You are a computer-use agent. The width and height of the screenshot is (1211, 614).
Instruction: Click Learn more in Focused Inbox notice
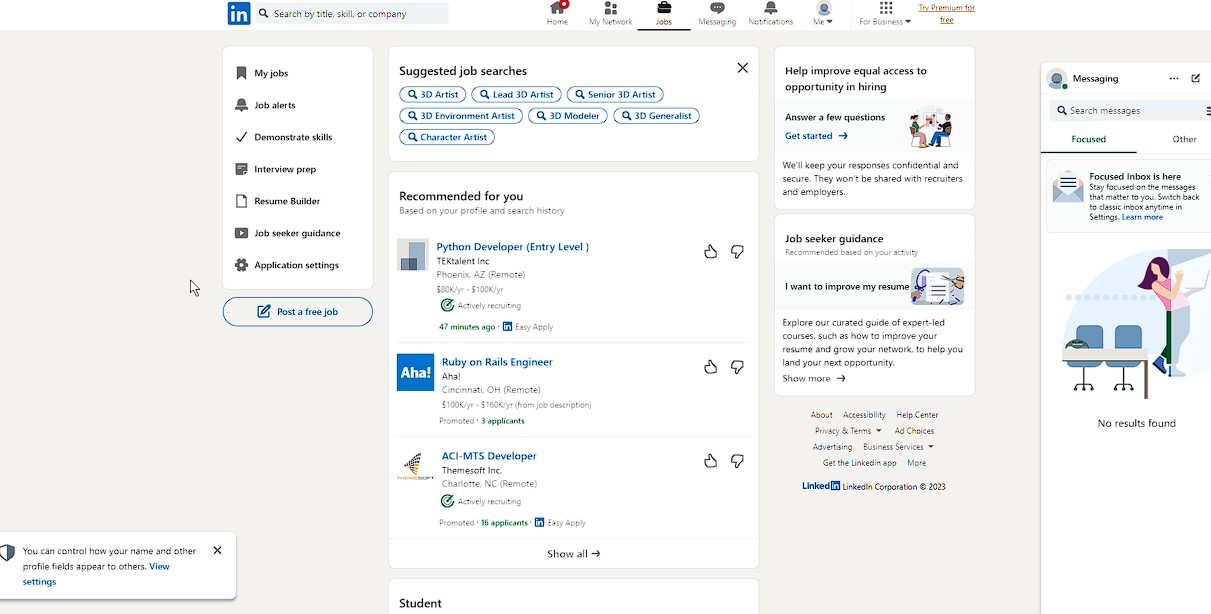click(1142, 217)
